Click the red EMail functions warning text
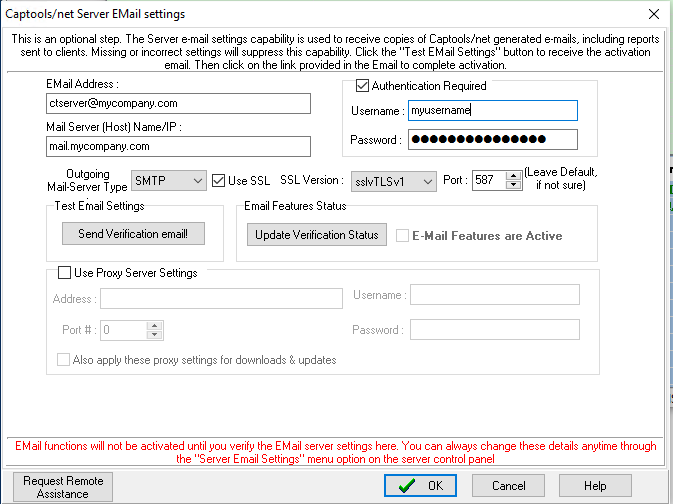 (336, 452)
